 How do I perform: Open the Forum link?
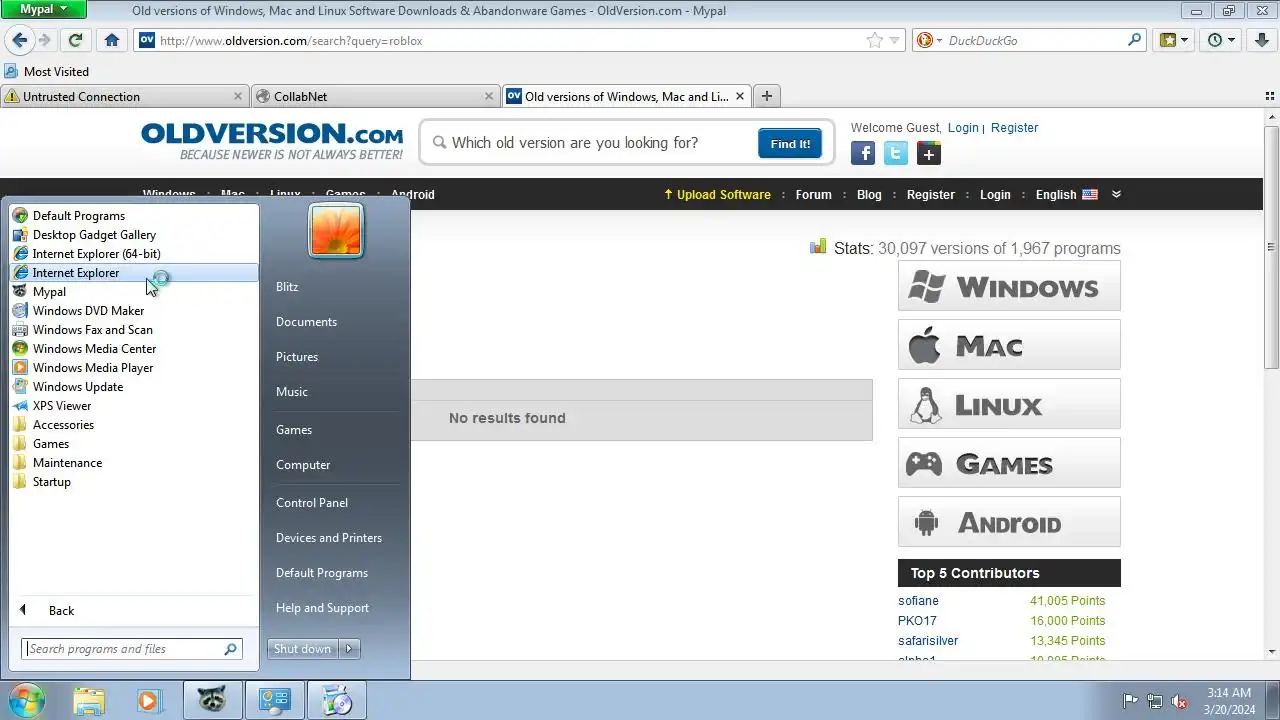813,195
